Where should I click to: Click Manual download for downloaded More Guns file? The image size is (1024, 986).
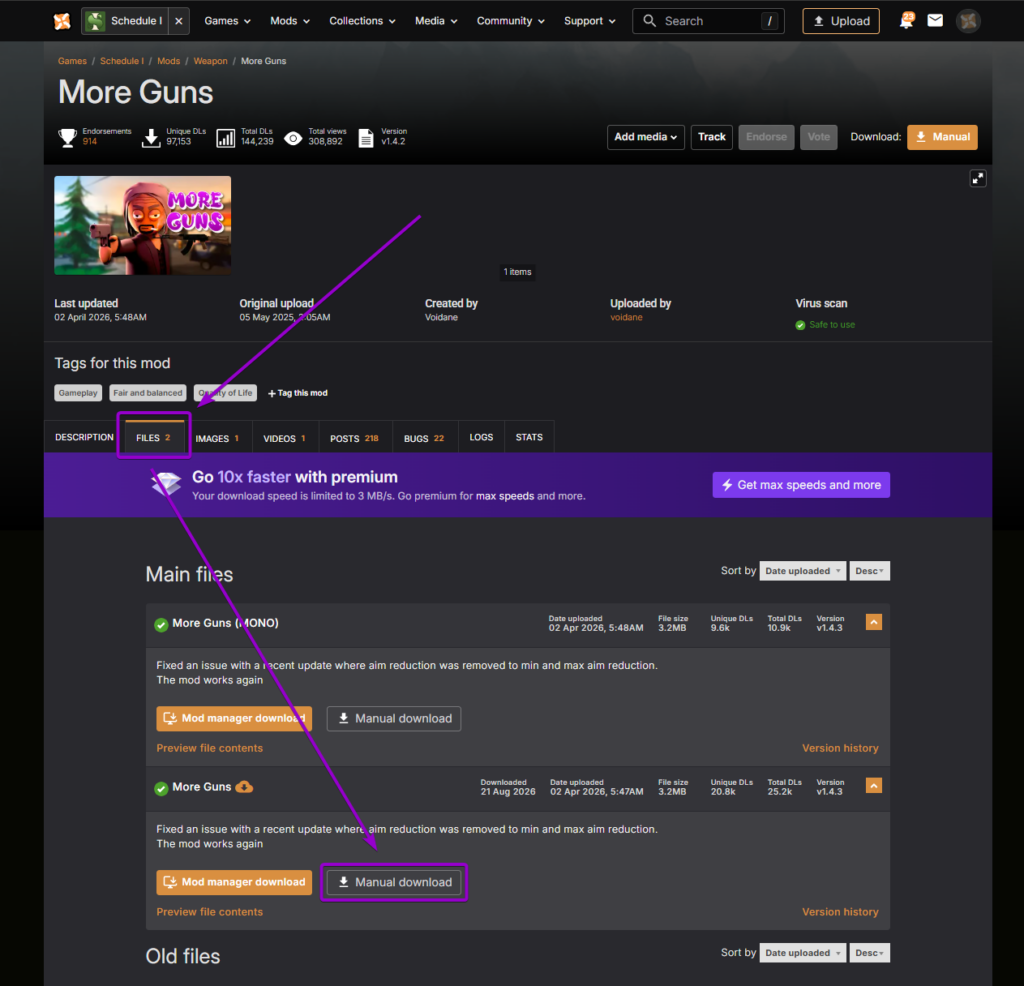coord(394,882)
